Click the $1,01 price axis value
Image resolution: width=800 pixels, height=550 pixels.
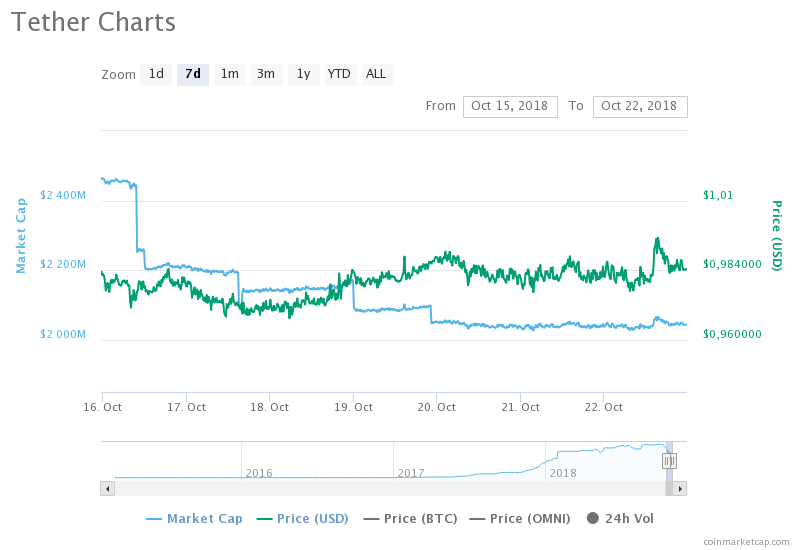718,195
